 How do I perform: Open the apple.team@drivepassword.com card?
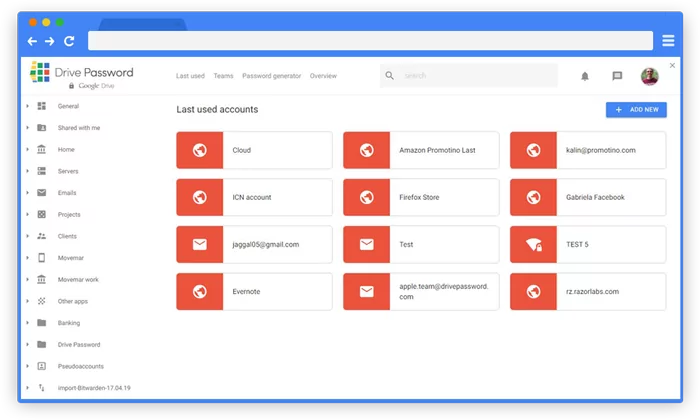(x=421, y=291)
